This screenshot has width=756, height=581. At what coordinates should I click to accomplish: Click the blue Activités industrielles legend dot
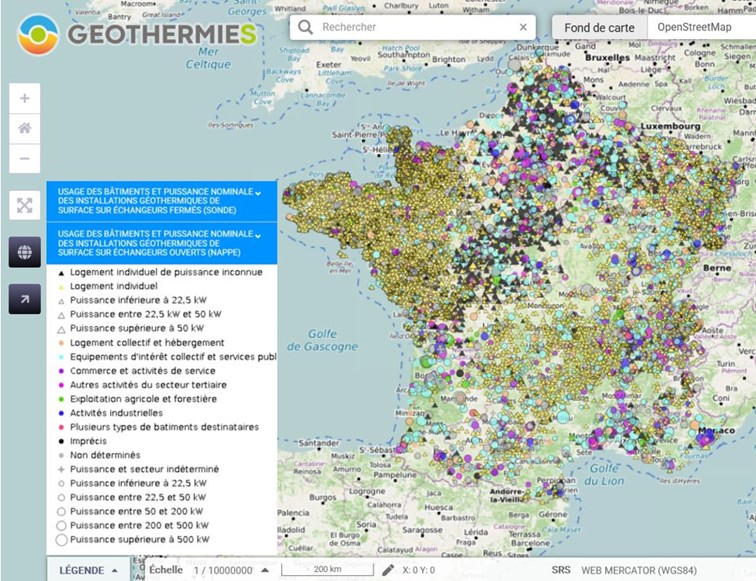coord(61,413)
